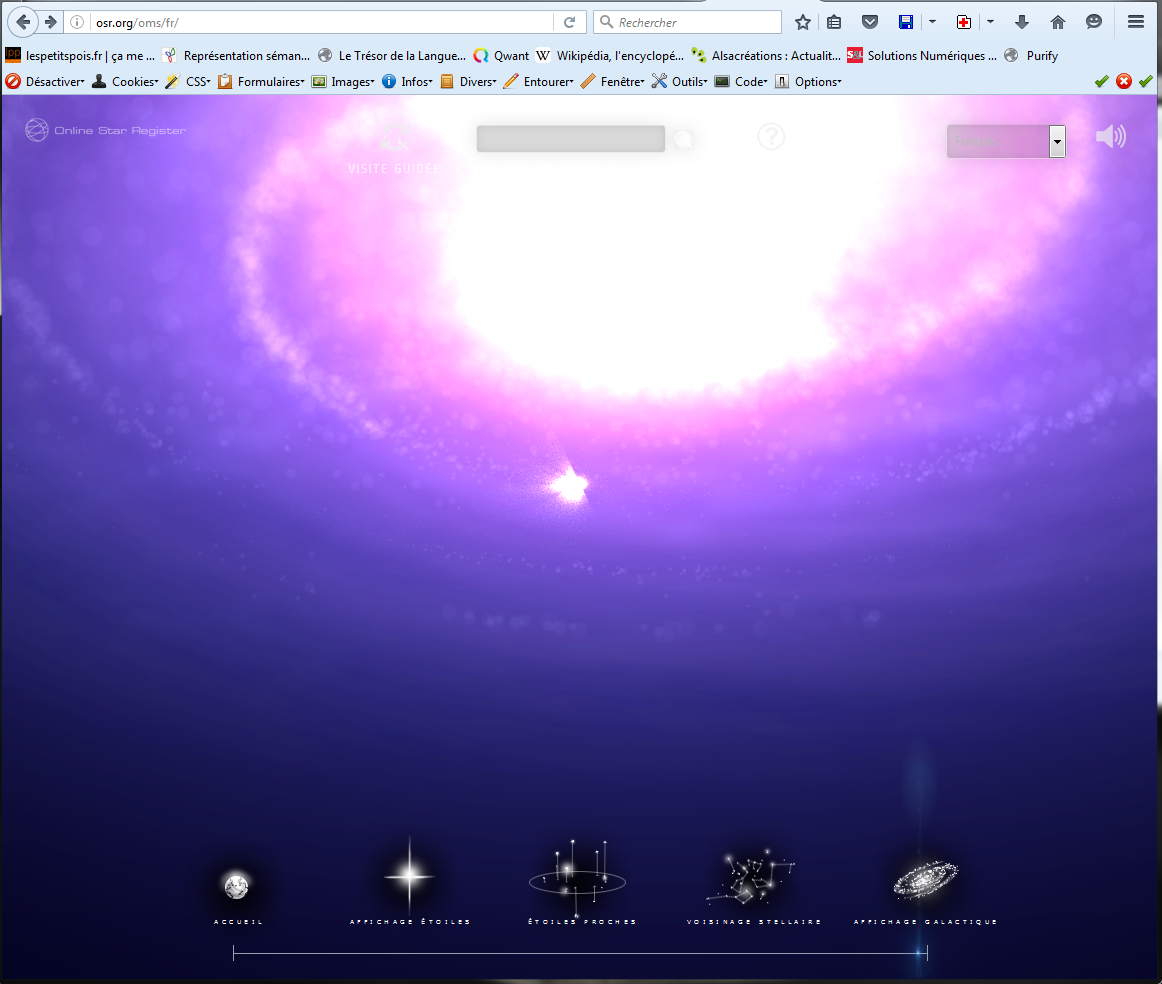Toggle the Désactiver developer toolbar option
Viewport: 1162px width, 984px height.
coord(46,82)
